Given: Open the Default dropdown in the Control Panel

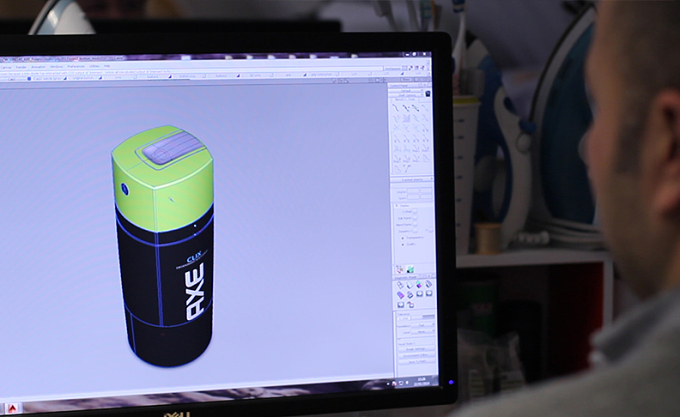Looking at the screenshot, I should click(x=405, y=91).
